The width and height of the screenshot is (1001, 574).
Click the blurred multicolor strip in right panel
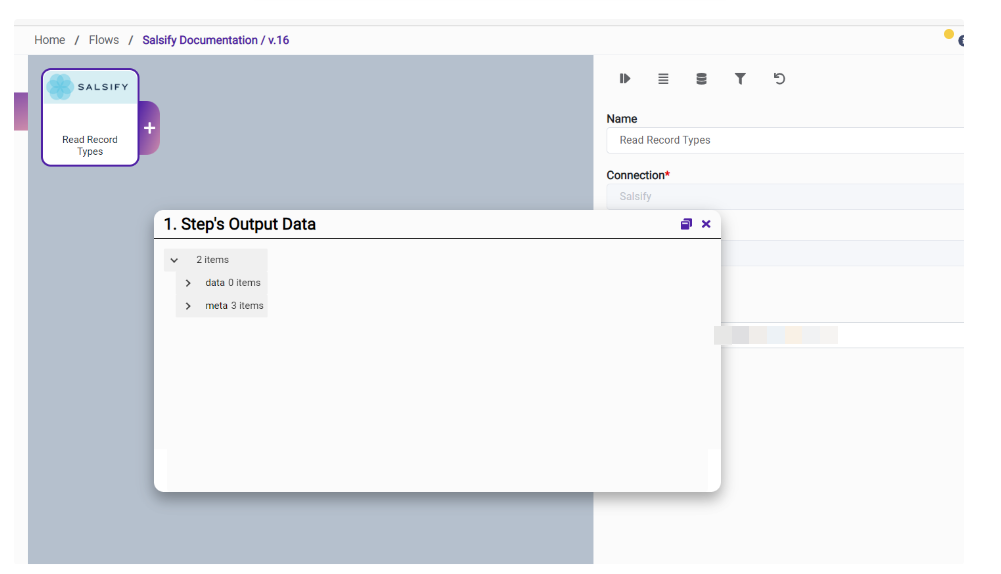coord(776,335)
